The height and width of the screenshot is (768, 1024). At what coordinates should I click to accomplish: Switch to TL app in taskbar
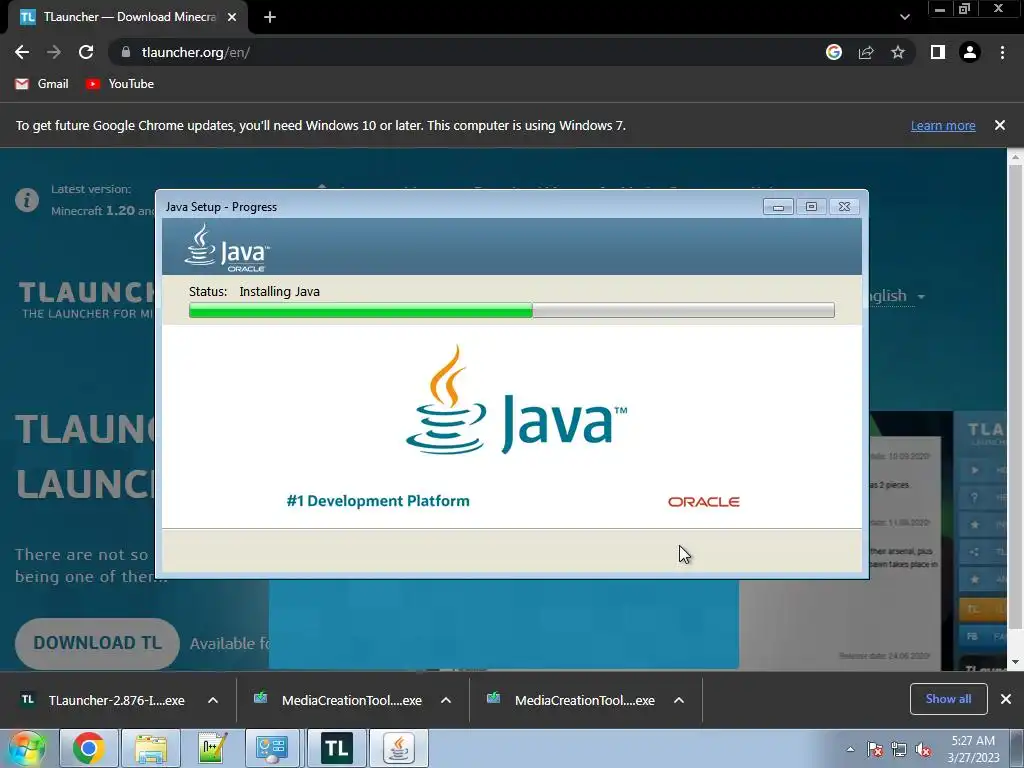(336, 748)
